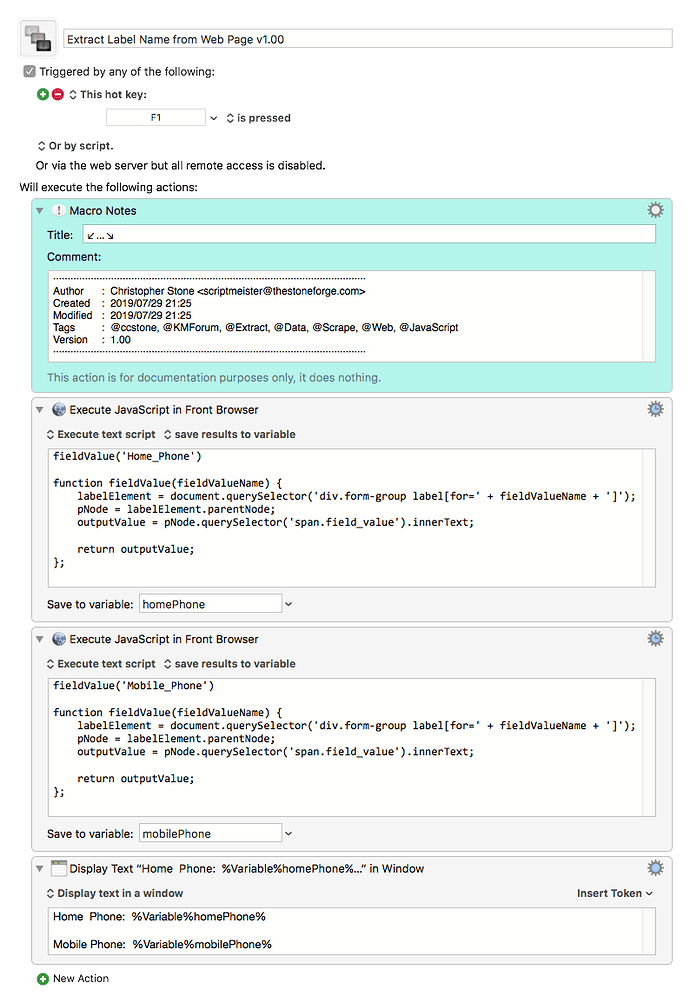Collapse the Display Text action
The height and width of the screenshot is (1002, 690).
pyautogui.click(x=40, y=868)
